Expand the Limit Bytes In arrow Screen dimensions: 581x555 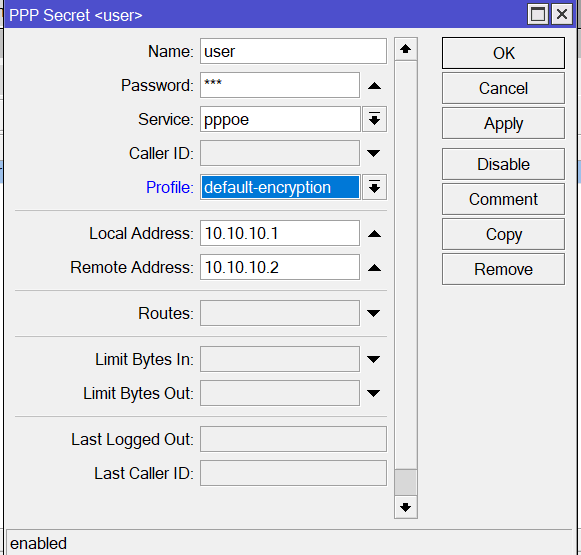click(x=374, y=359)
